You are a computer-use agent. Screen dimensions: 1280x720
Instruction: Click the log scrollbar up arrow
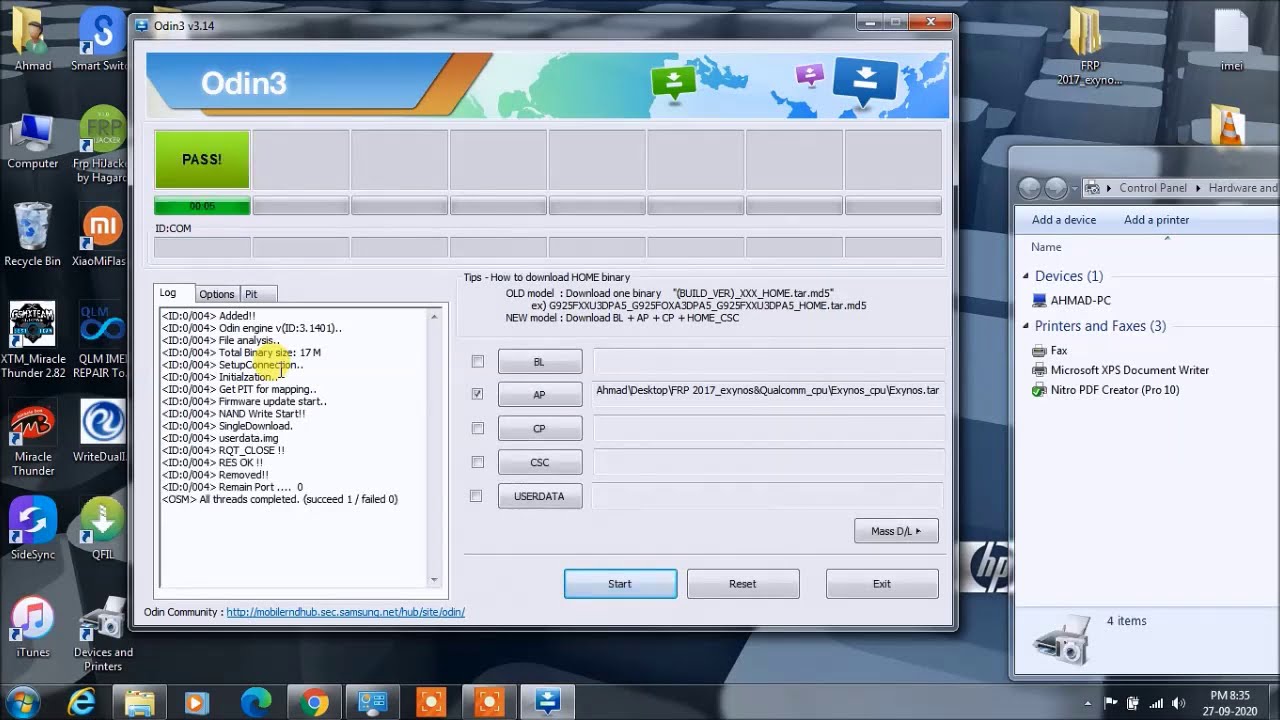point(434,316)
